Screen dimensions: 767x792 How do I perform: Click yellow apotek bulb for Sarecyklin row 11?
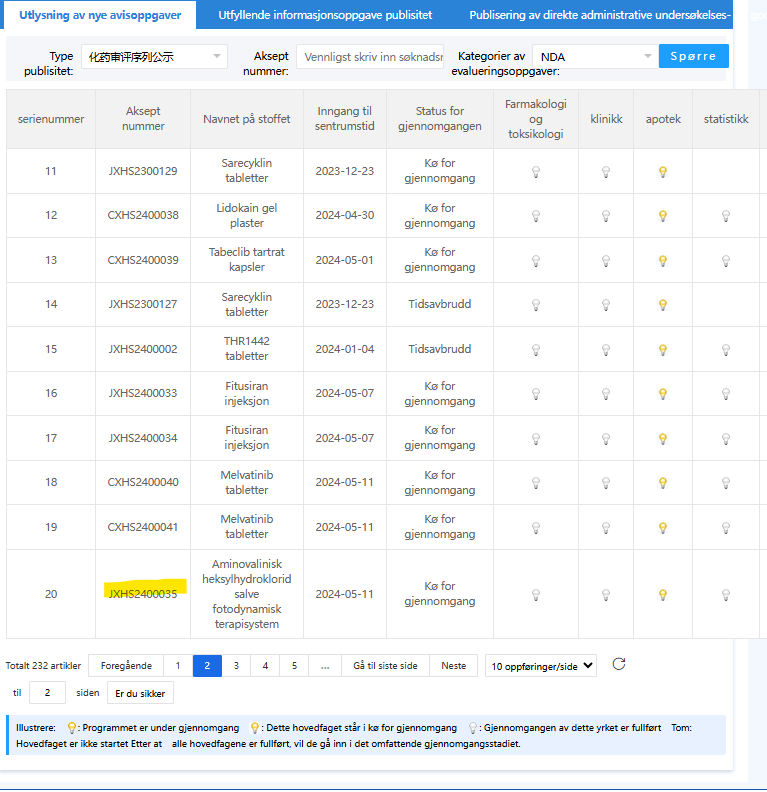pyautogui.click(x=663, y=172)
